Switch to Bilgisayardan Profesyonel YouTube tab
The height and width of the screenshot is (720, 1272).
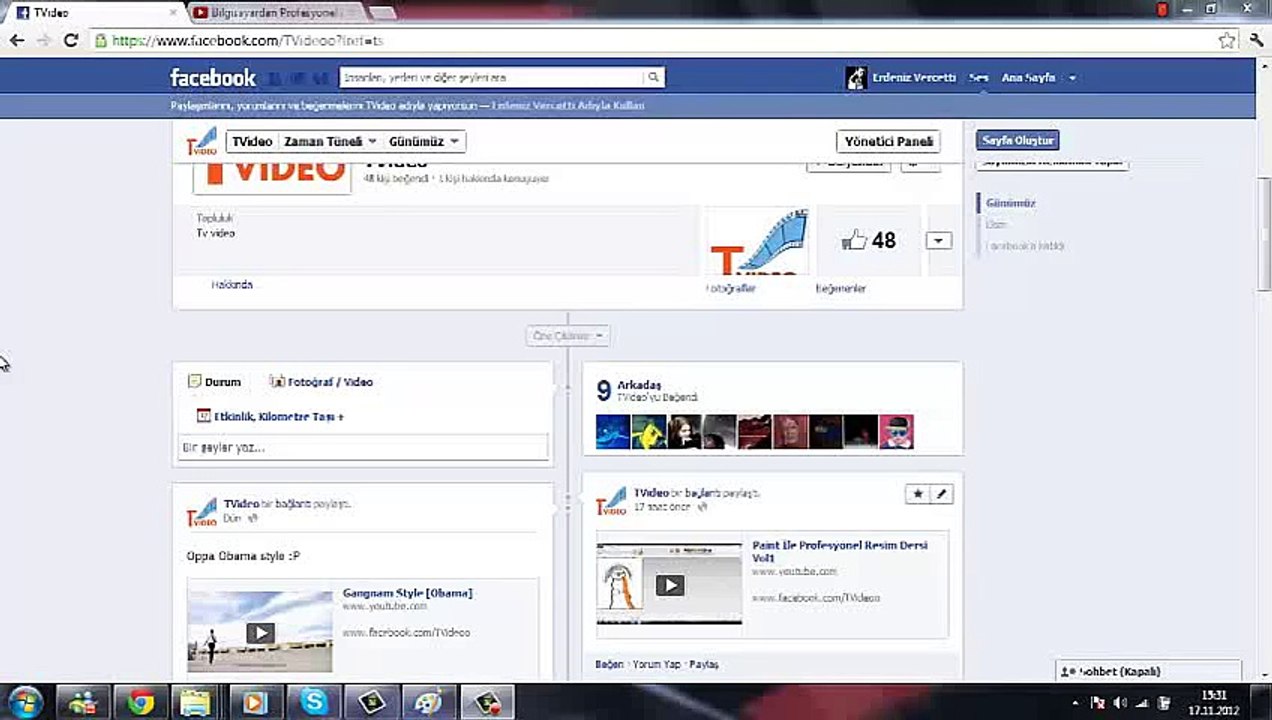[275, 12]
